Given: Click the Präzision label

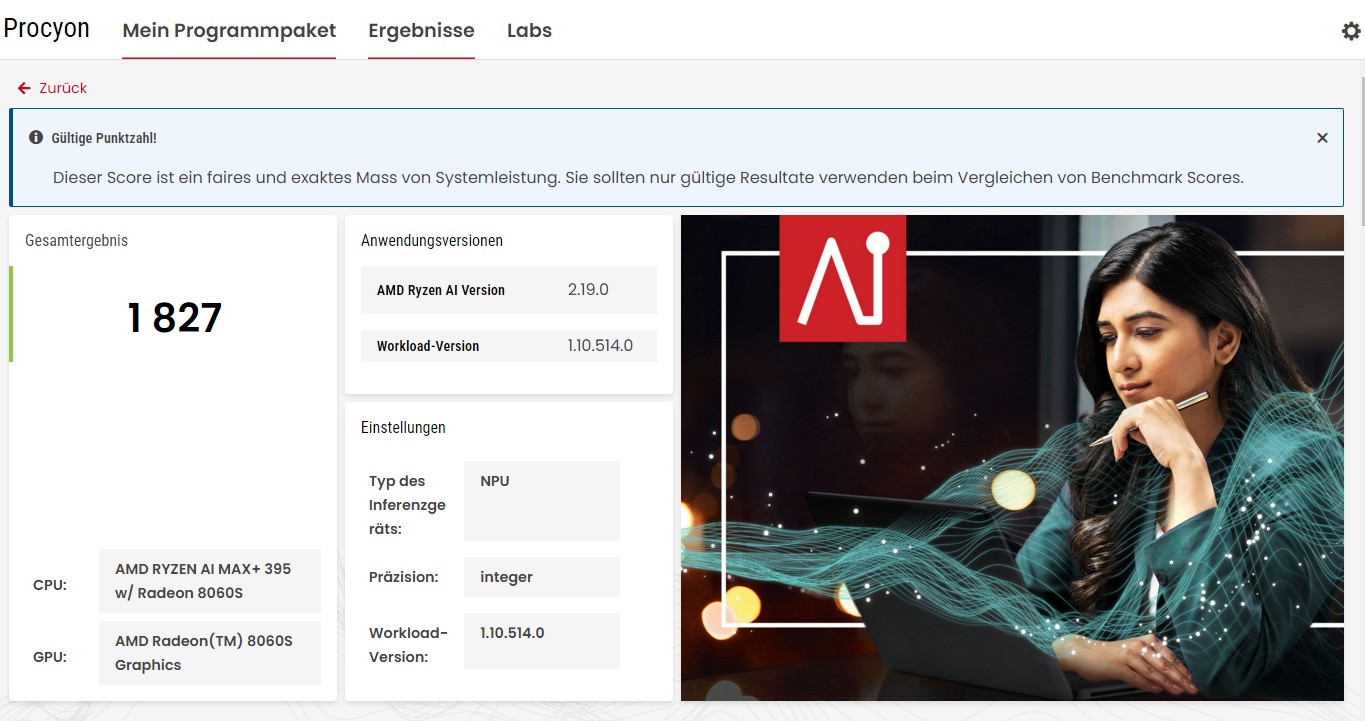Looking at the screenshot, I should [404, 577].
